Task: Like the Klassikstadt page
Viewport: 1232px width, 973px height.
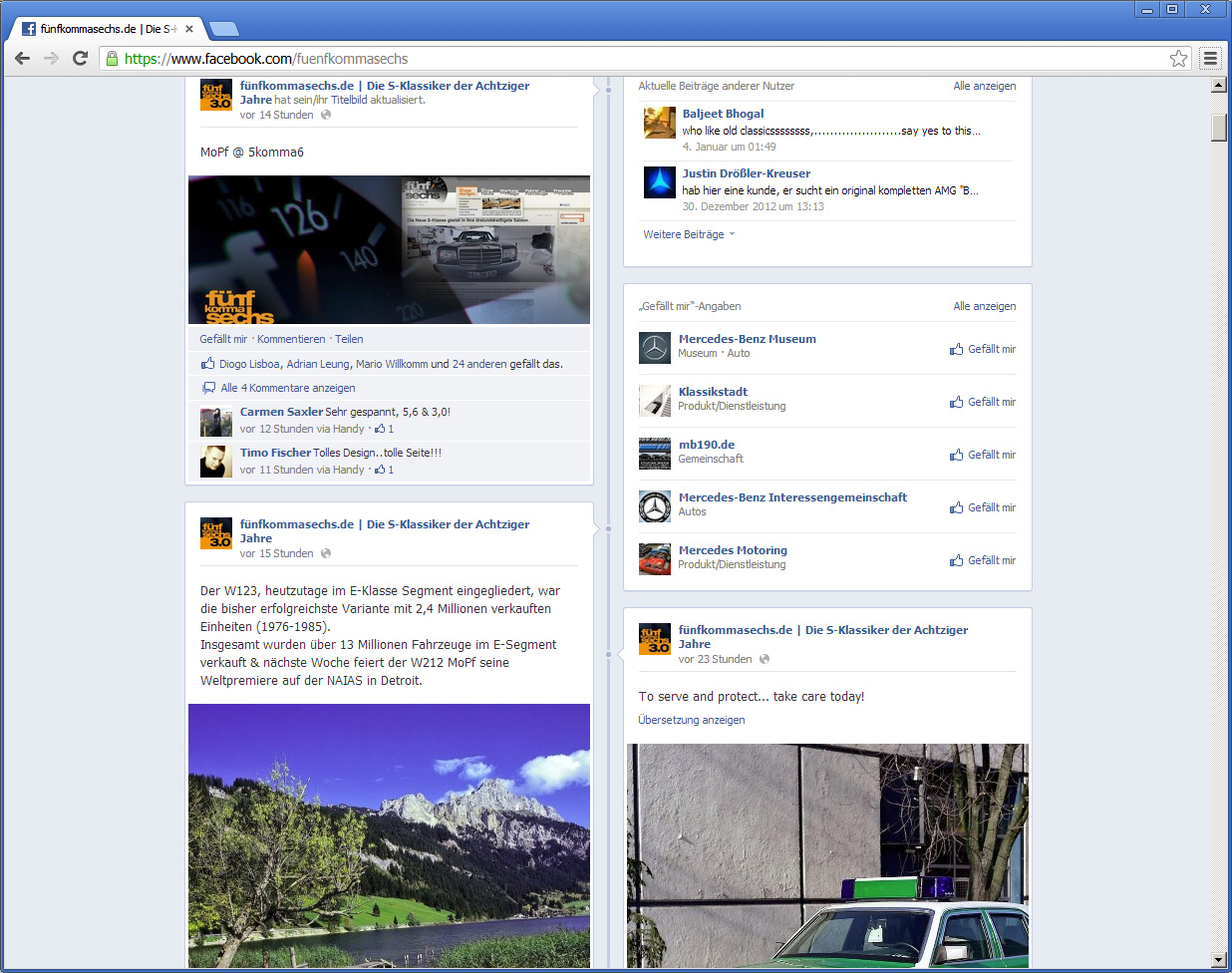Action: pos(983,402)
